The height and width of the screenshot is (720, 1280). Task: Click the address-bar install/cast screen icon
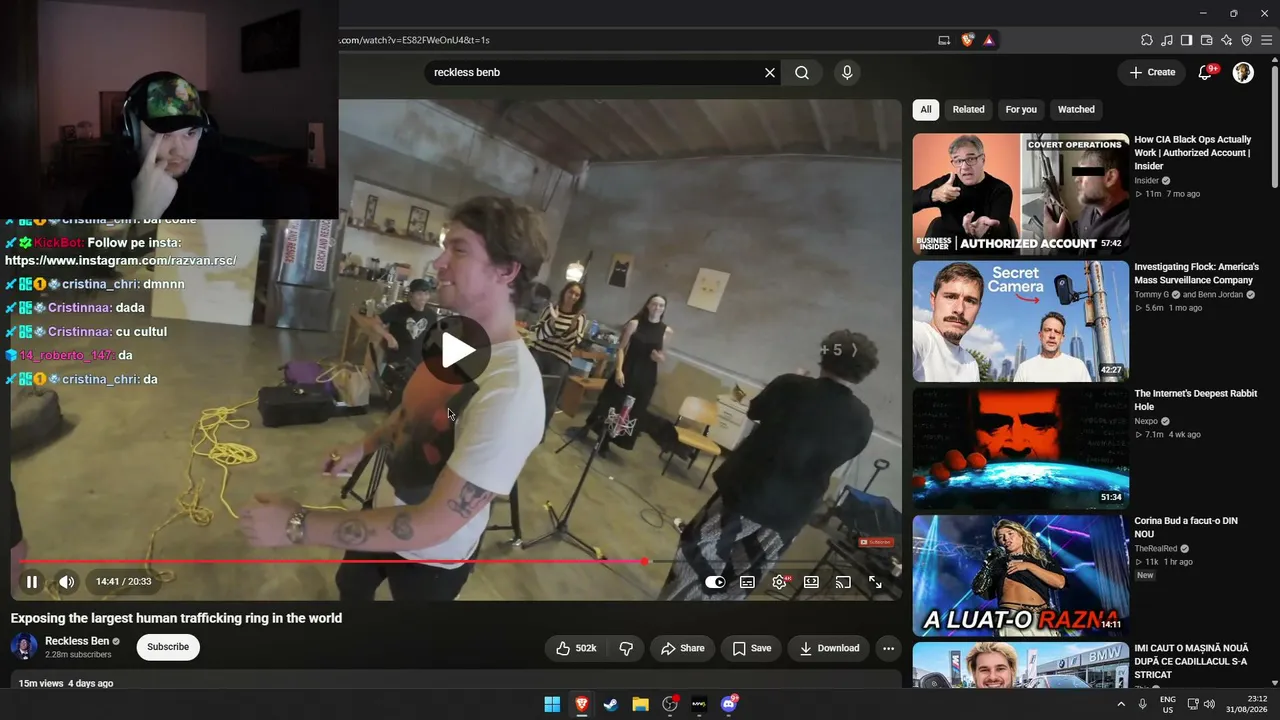[944, 40]
